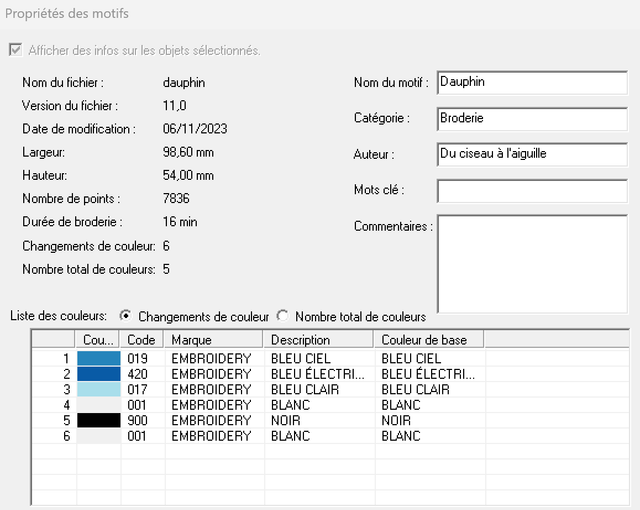Click the light blue swatch for code 017
Screen dimensions: 640x510
click(98, 390)
